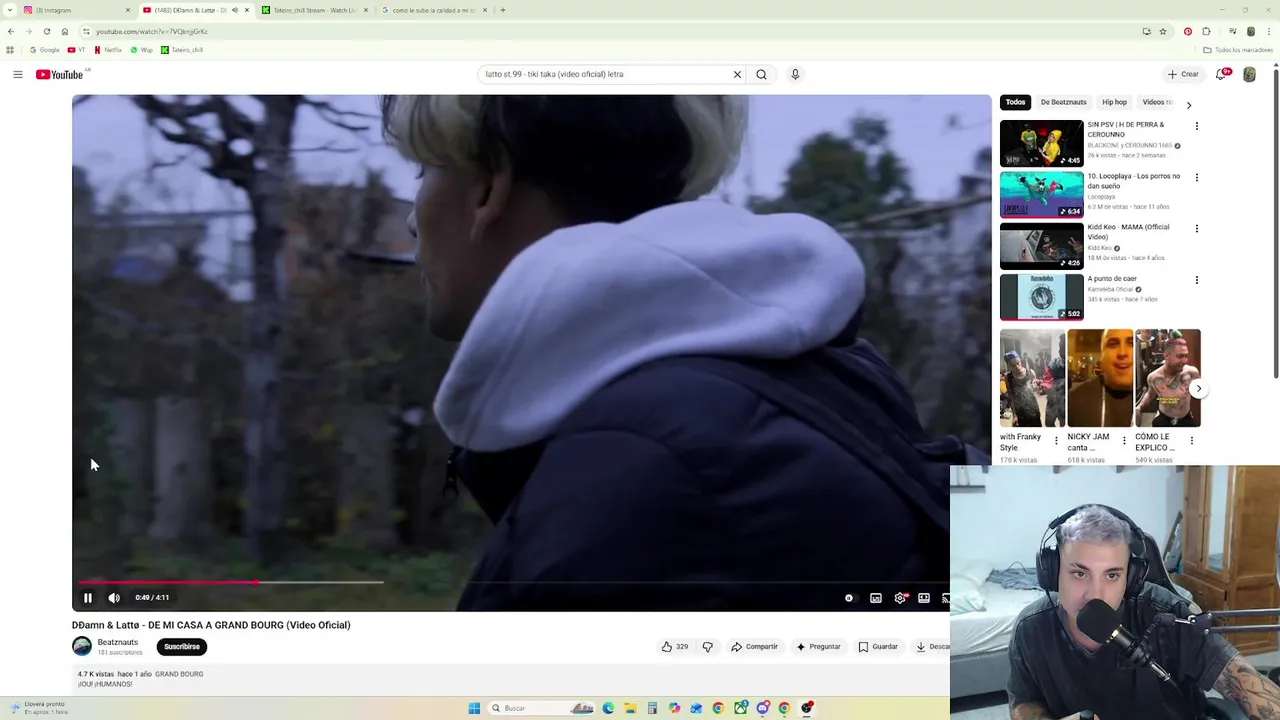Switch the player to theater mode
1280x720 pixels.
tap(924, 598)
